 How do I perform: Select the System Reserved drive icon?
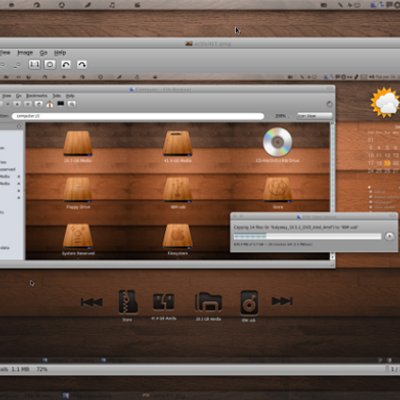78,236
